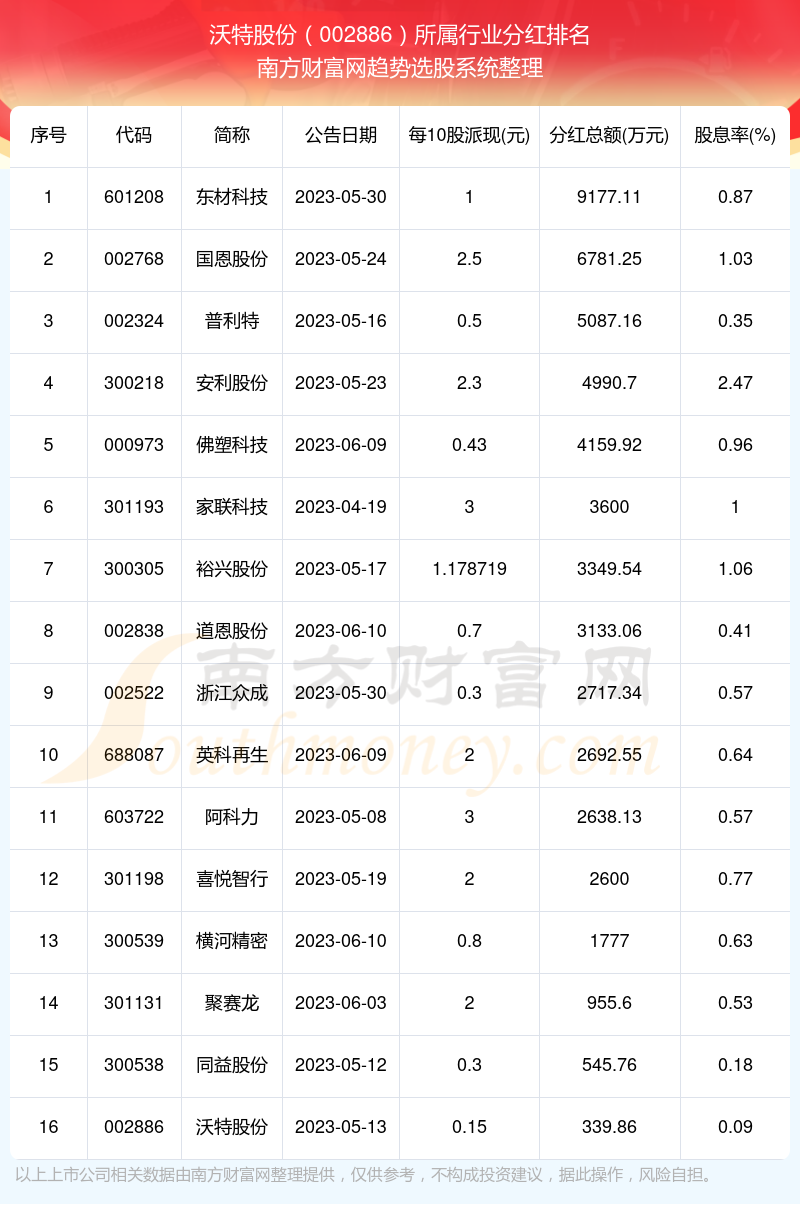The image size is (800, 1226).
Task: Click the 家联科技 stock name
Action: 232,507
